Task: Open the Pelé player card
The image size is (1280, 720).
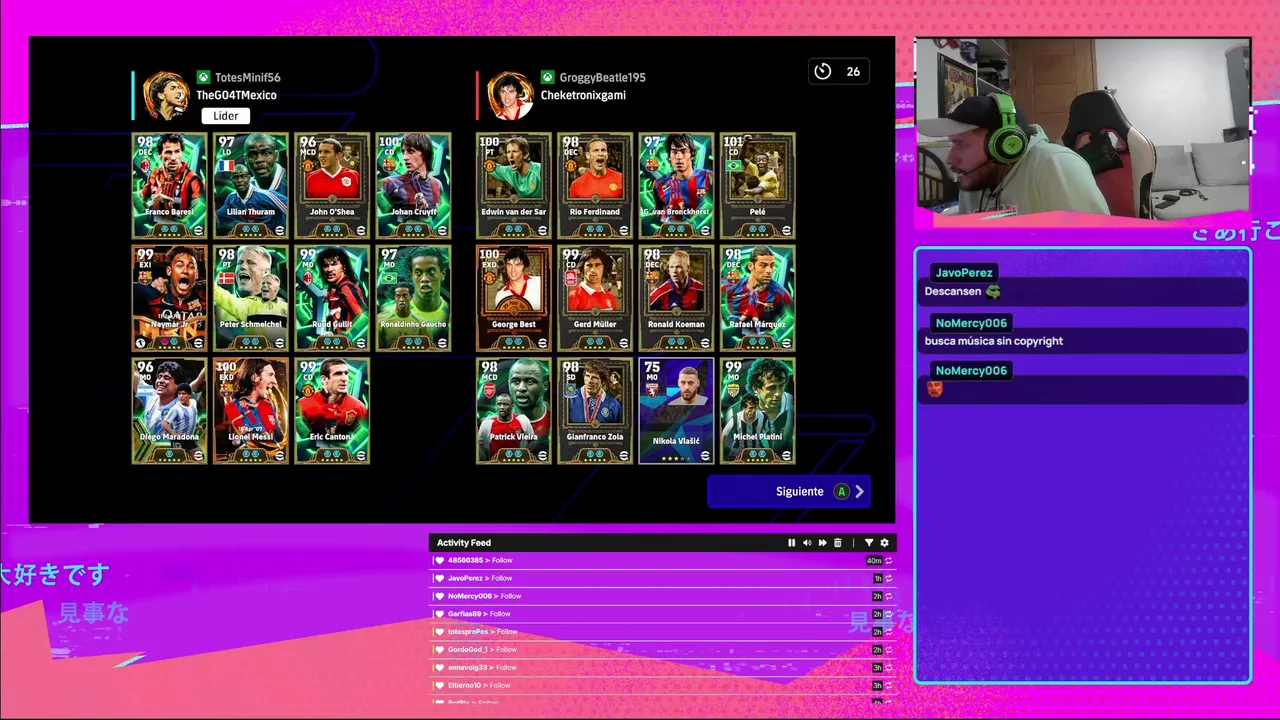Action: (758, 185)
